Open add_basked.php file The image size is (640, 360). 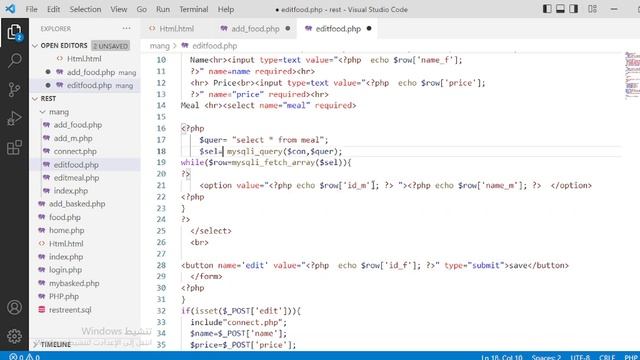(77, 204)
